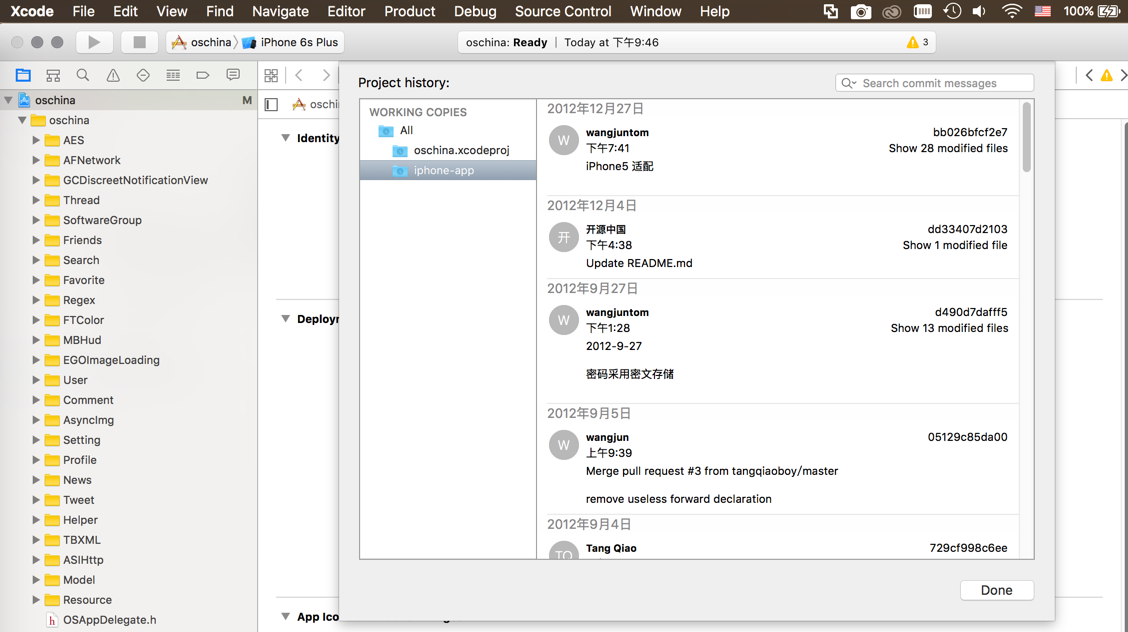Open the iPhone 6s Plus destination selector
This screenshot has height=632, width=1128.
[x=291, y=42]
